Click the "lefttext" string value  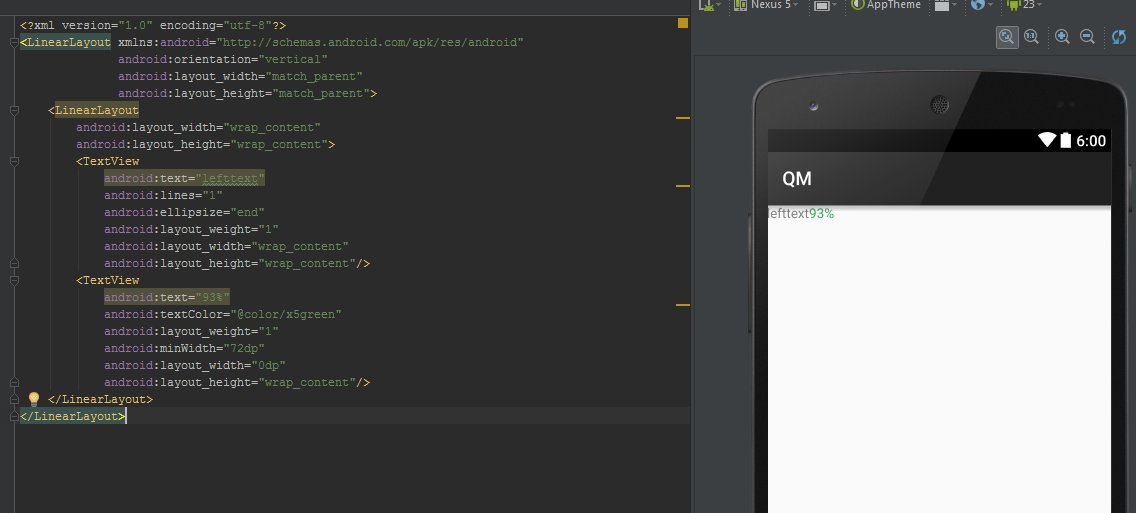pyautogui.click(x=230, y=178)
